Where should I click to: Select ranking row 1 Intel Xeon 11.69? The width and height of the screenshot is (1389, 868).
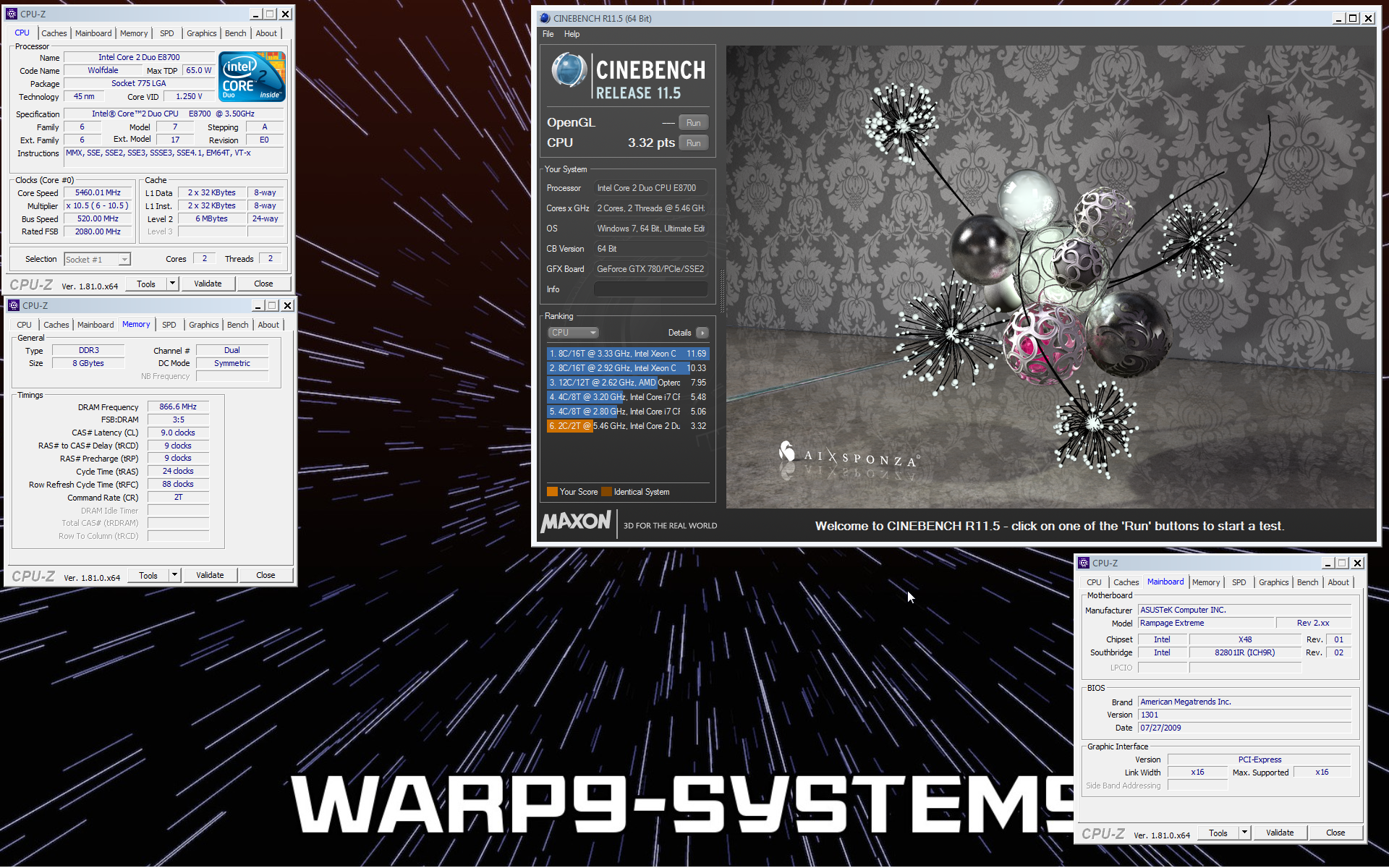point(628,354)
